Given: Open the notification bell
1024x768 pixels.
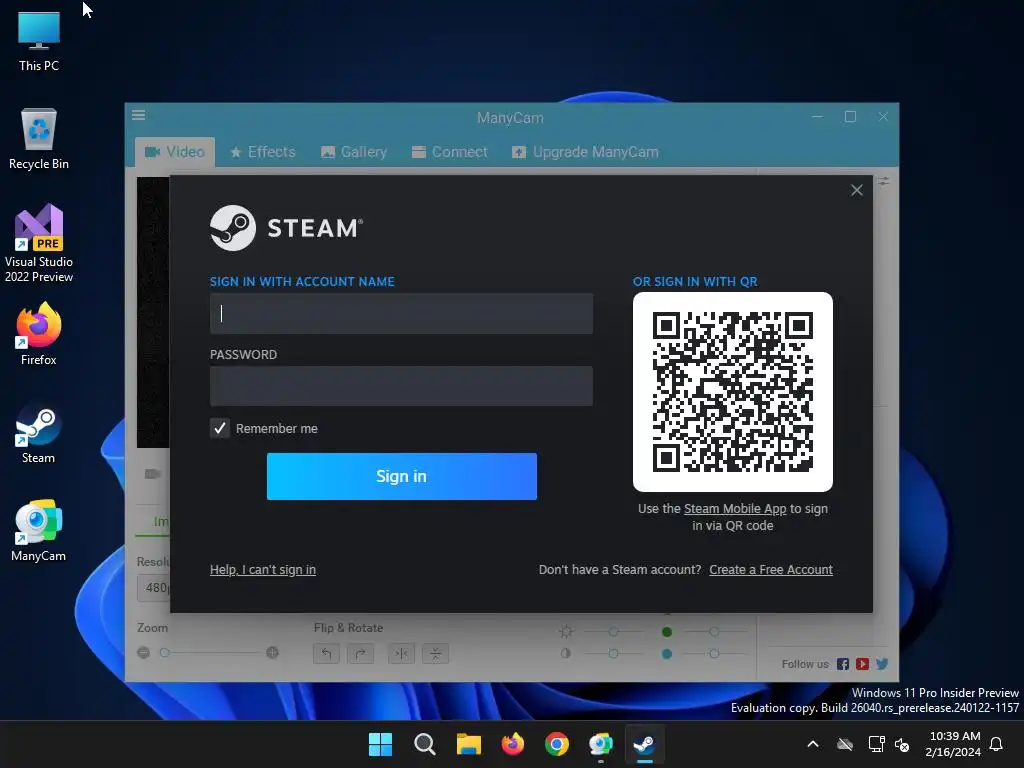Looking at the screenshot, I should tap(996, 744).
